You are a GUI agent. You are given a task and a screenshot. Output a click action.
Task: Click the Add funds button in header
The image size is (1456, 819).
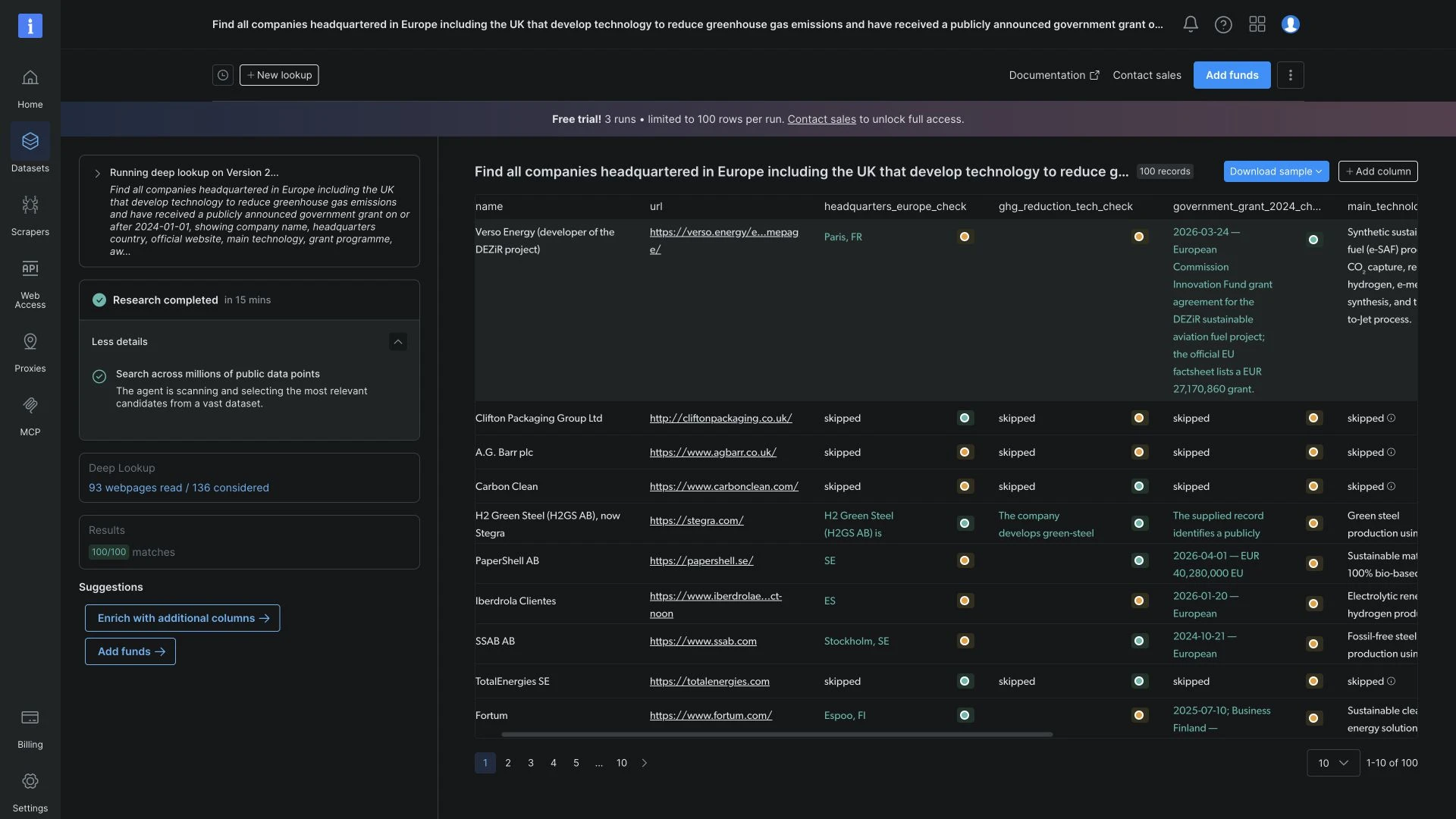(x=1232, y=75)
